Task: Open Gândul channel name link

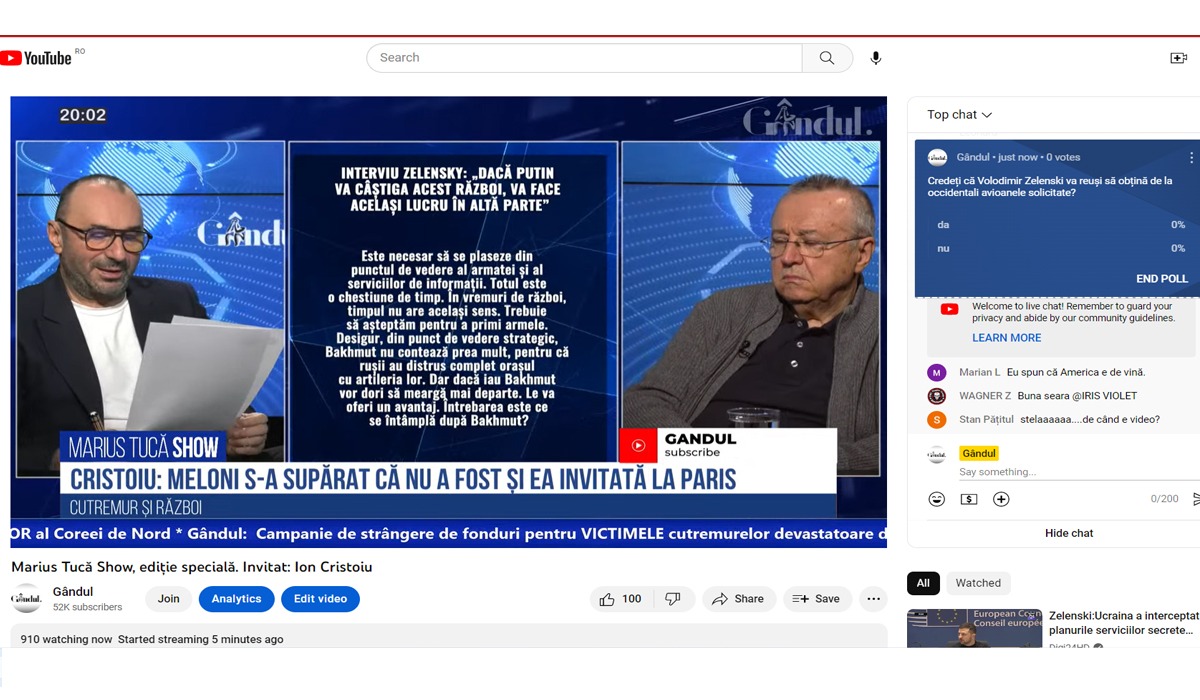Action: pos(73,592)
